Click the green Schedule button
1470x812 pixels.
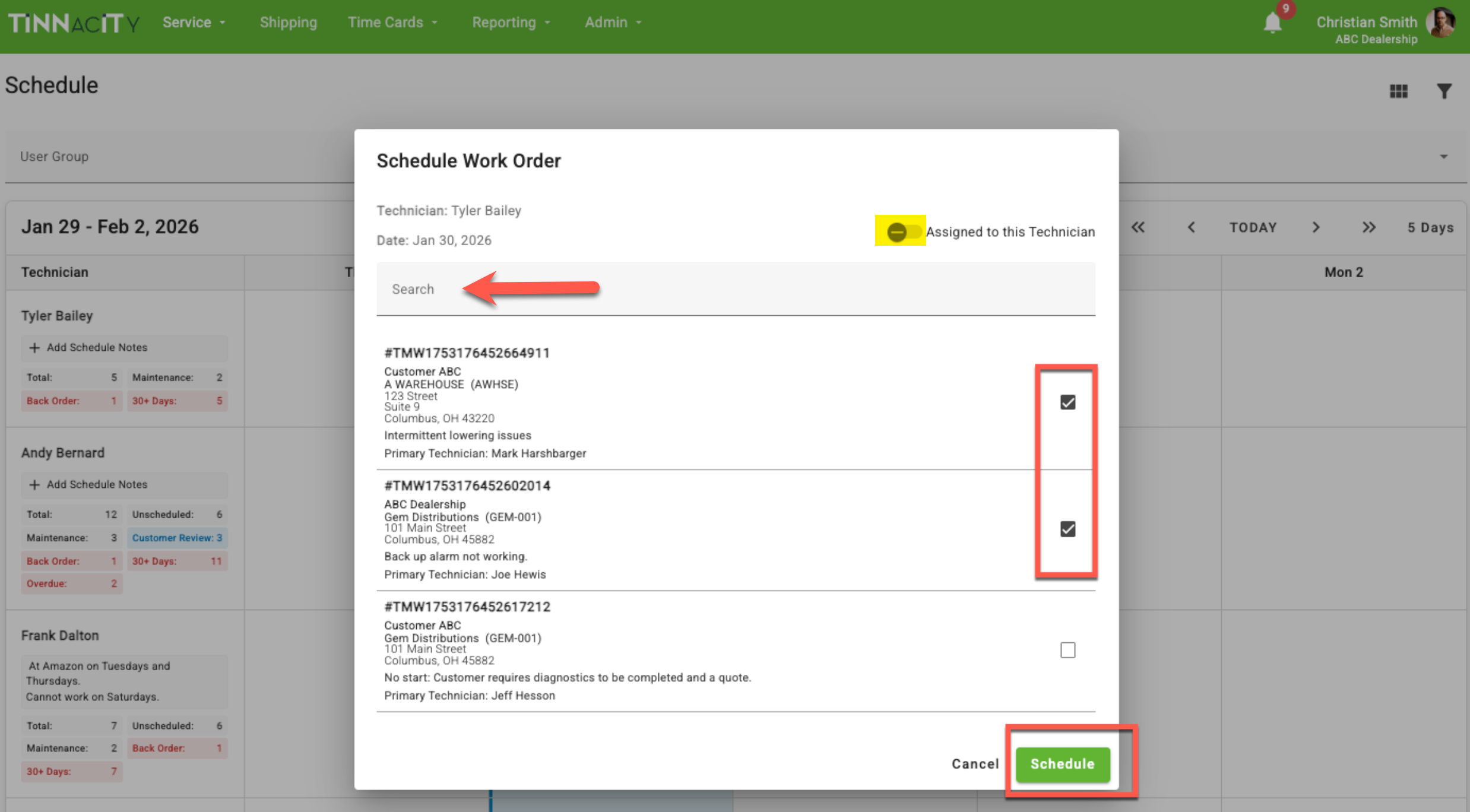pyautogui.click(x=1062, y=764)
